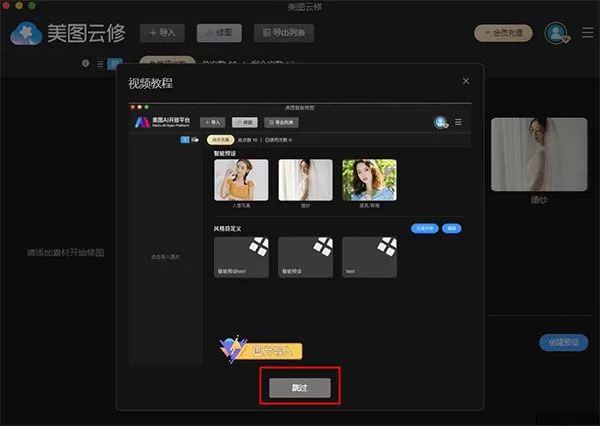
Task: Open the user avatar profile icon
Action: point(556,33)
